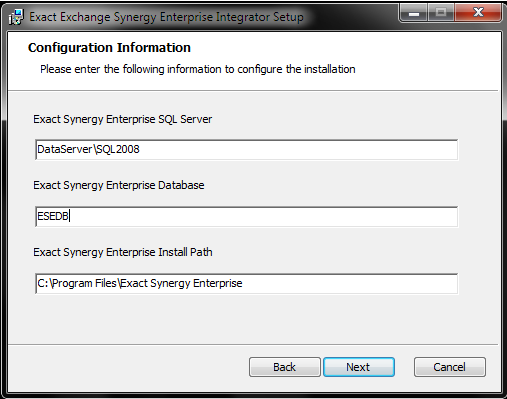This screenshot has width=507, height=399.
Task: Click the 'Configuration Information' heading
Action: tap(109, 48)
